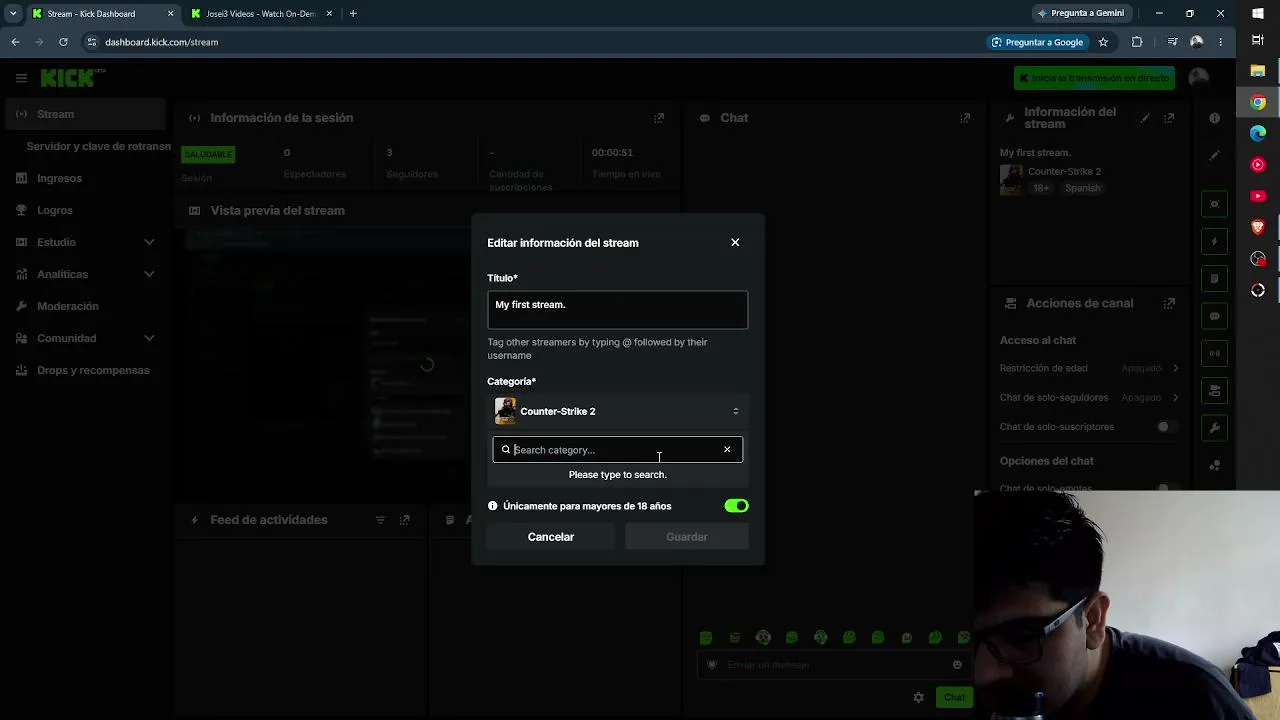Pop out Acciones de canal panel
Viewport: 1280px width, 720px height.
[1169, 303]
